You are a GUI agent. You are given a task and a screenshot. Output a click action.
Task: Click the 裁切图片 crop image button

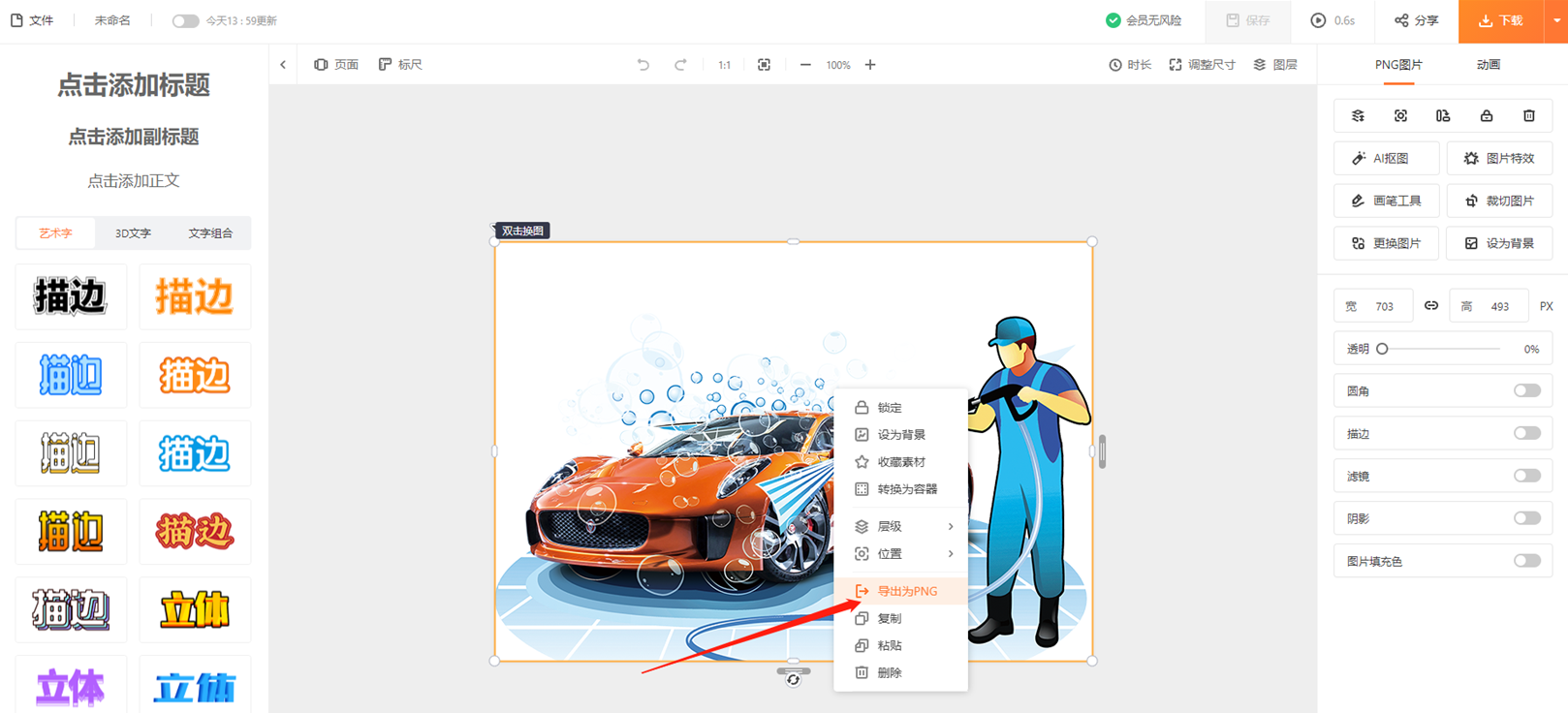1499,201
